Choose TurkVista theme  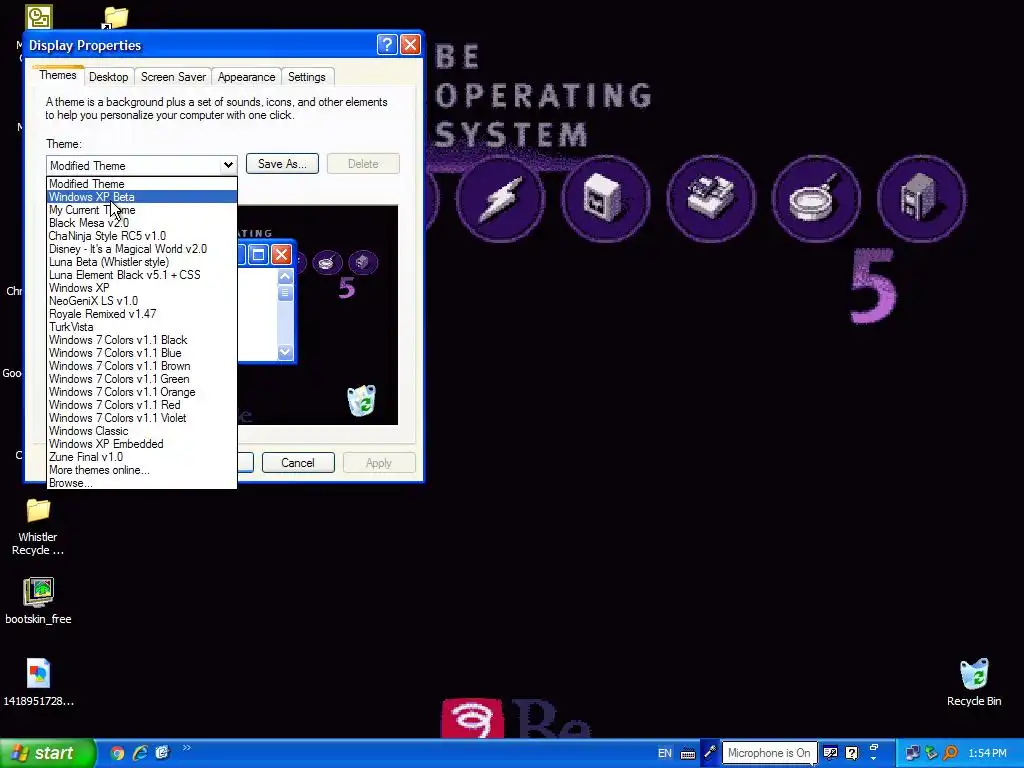[142, 327]
